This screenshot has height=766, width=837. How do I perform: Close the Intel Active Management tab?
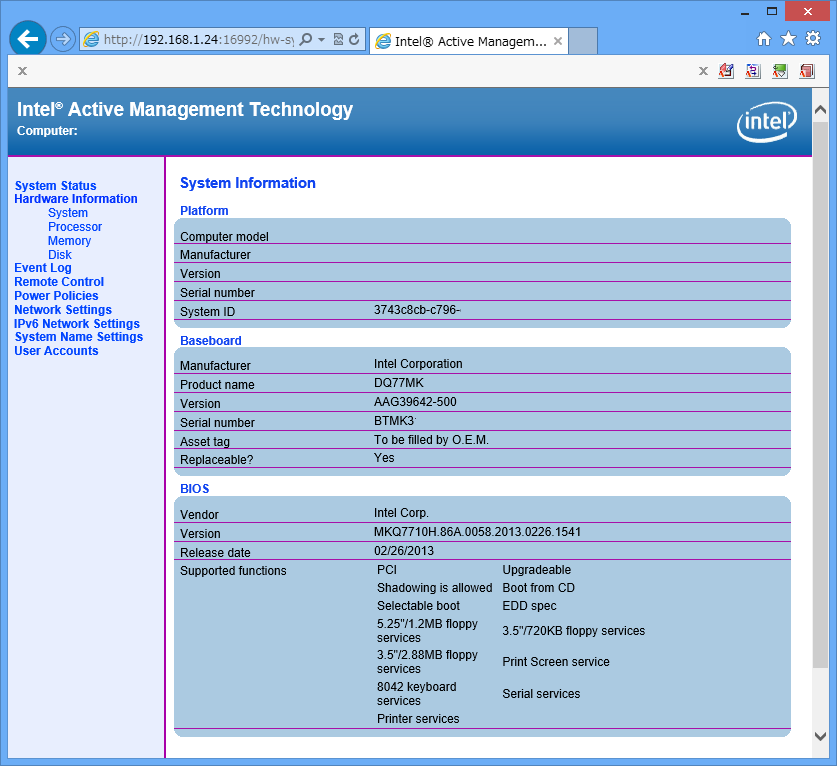pyautogui.click(x=558, y=41)
